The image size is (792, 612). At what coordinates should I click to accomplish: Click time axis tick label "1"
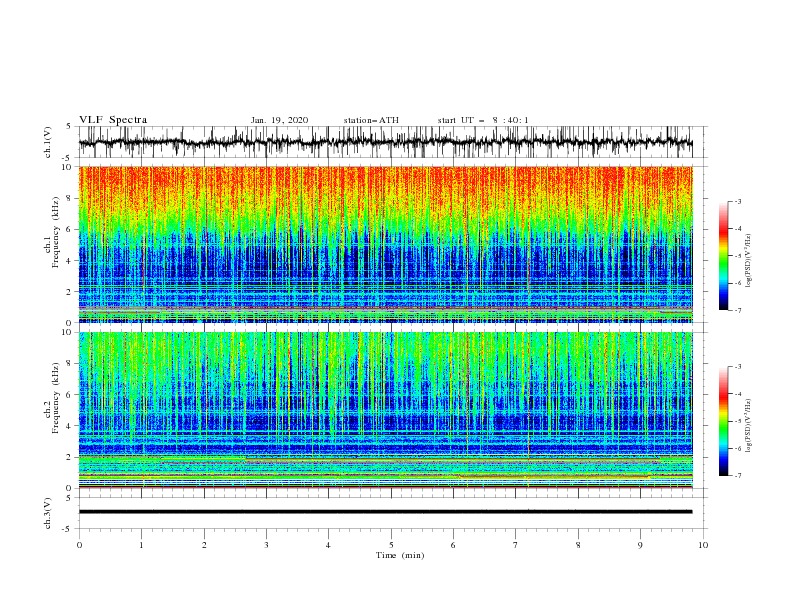coord(141,545)
